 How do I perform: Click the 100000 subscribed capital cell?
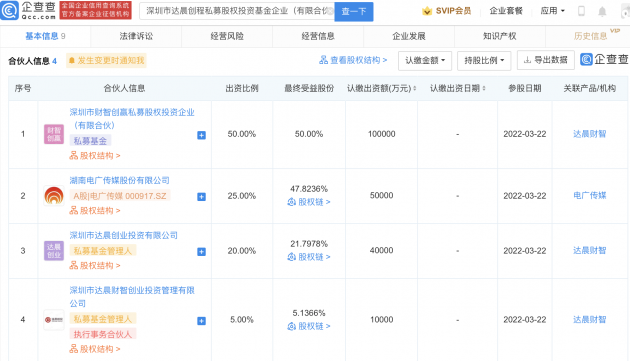(x=381, y=134)
